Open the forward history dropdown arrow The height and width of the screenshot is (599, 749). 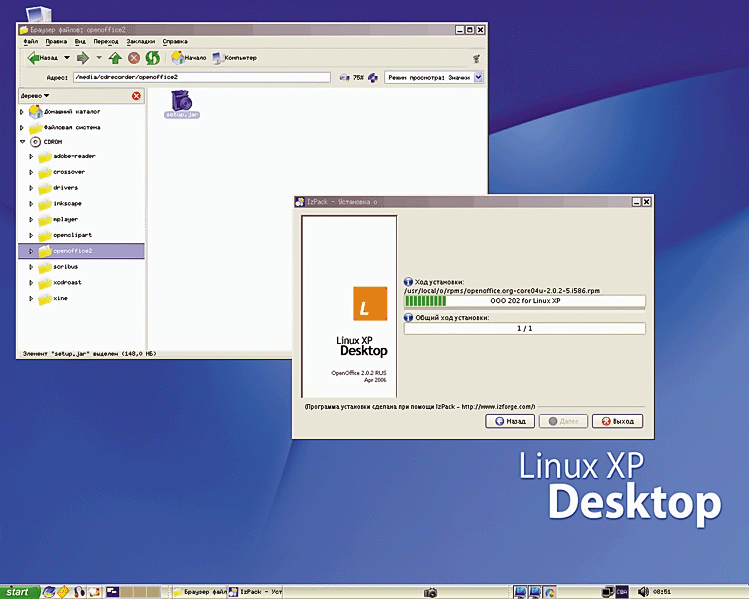(99, 58)
